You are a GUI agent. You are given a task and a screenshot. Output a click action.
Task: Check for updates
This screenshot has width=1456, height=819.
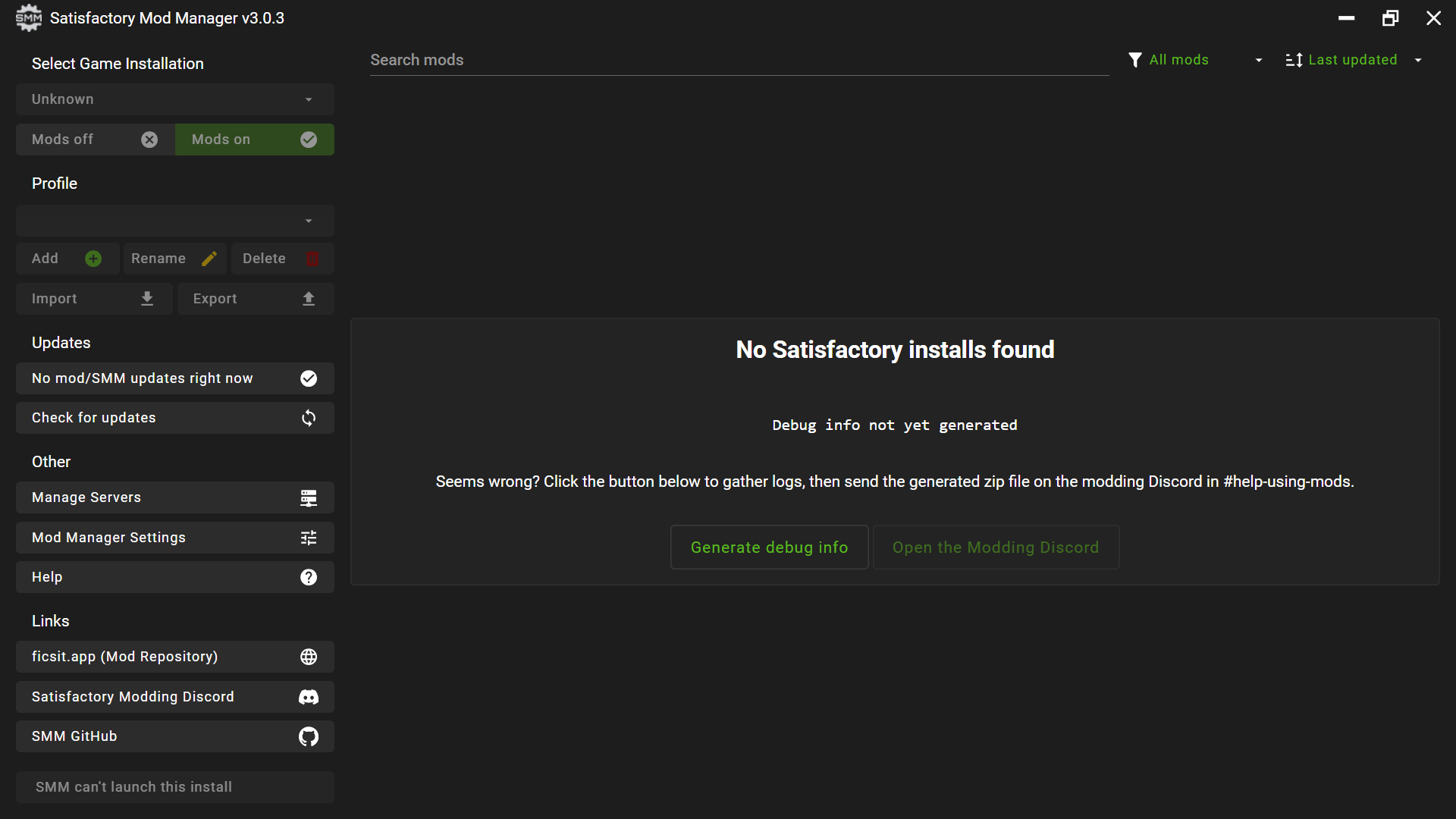pyautogui.click(x=175, y=418)
